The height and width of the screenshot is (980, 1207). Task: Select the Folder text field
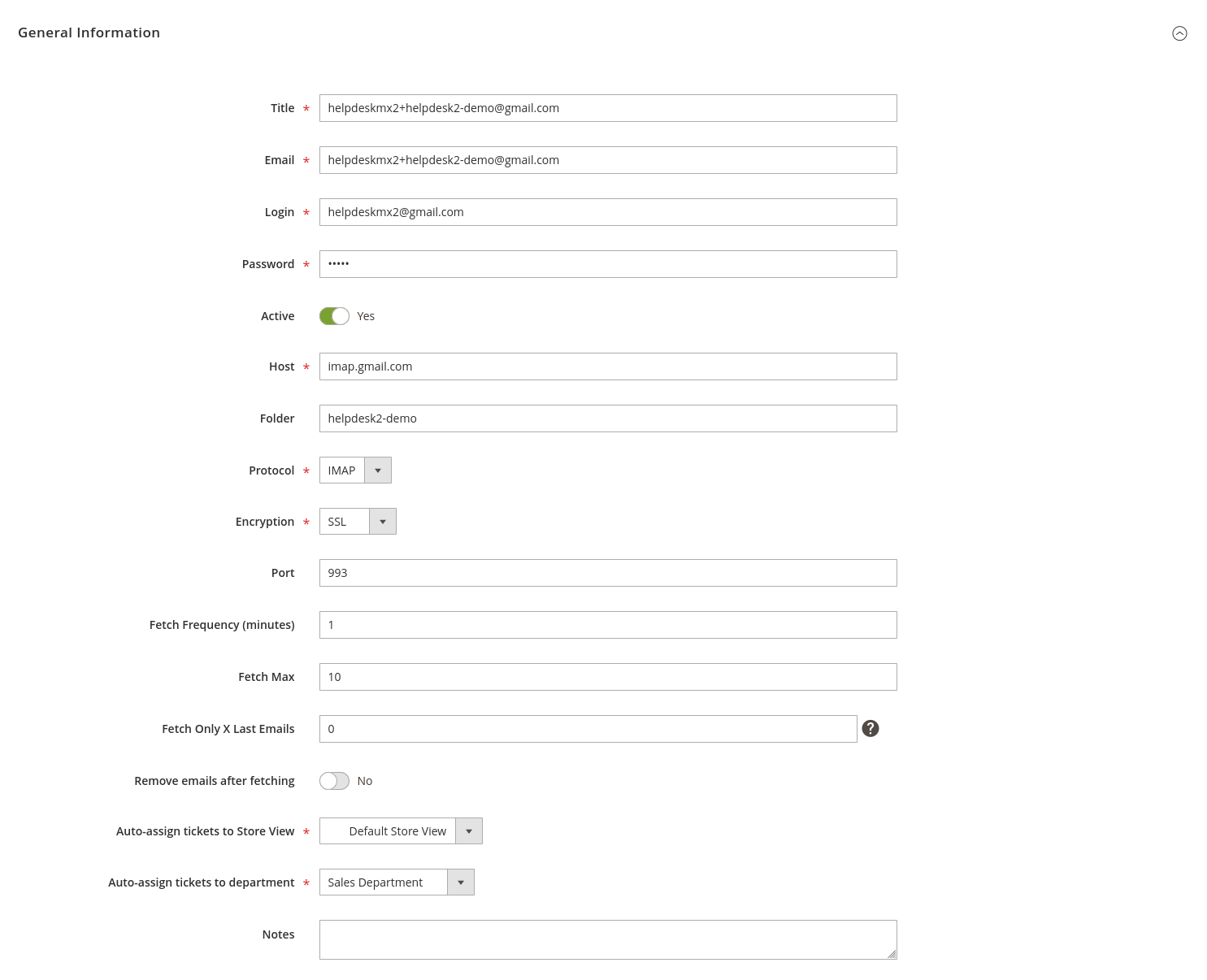pos(608,418)
